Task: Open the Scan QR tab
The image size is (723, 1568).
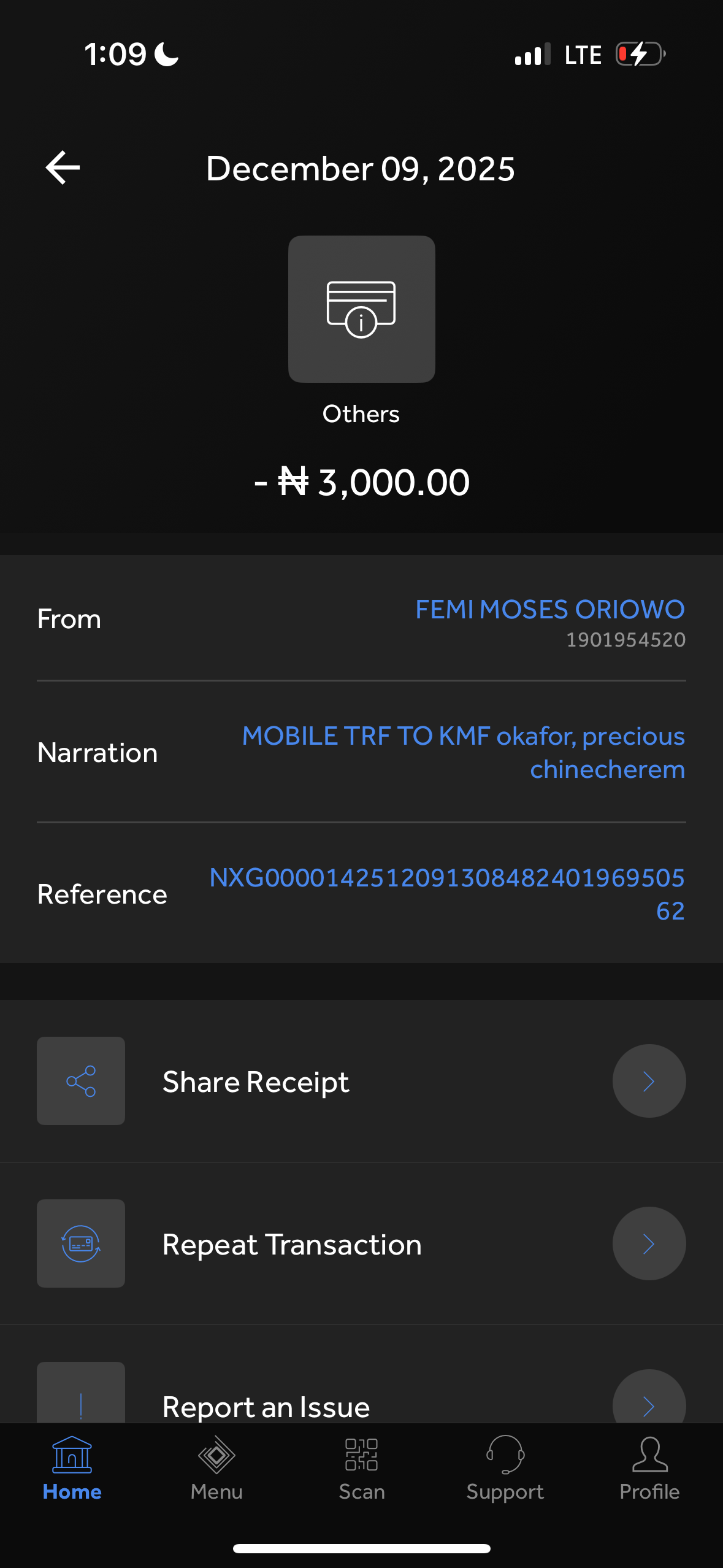Action: [x=362, y=1468]
